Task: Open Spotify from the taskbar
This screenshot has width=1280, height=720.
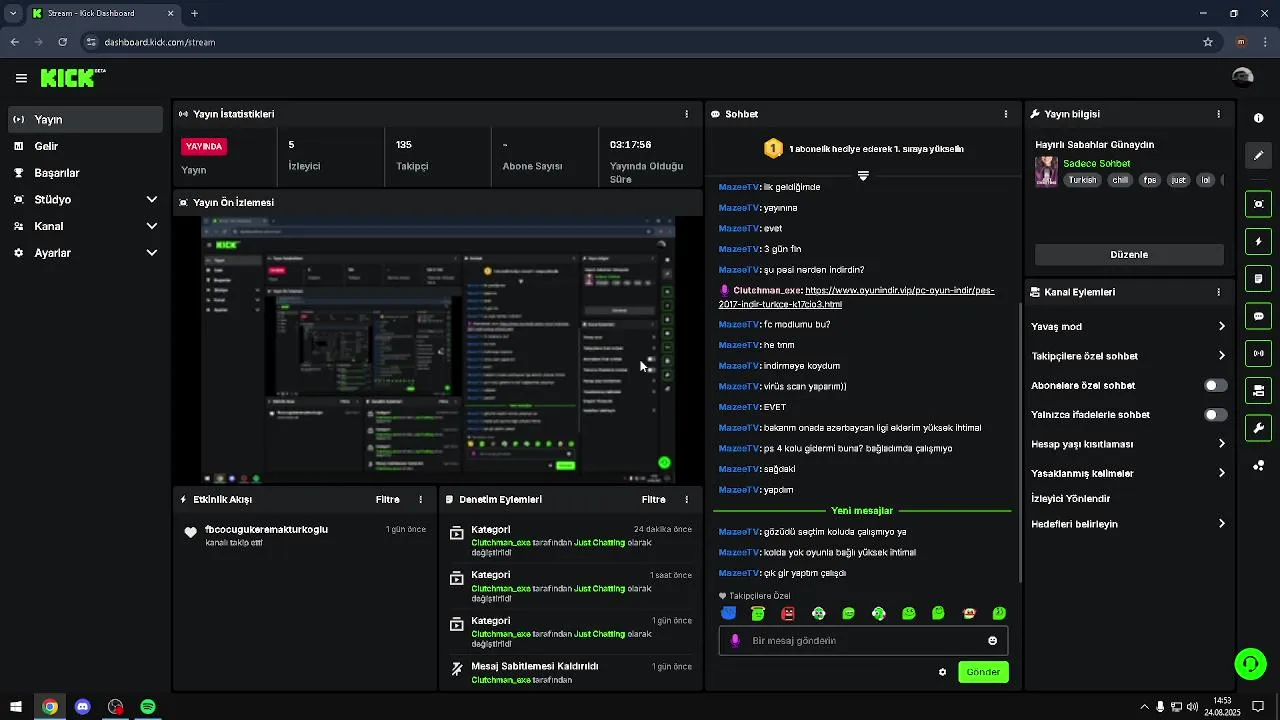Action: (x=148, y=707)
